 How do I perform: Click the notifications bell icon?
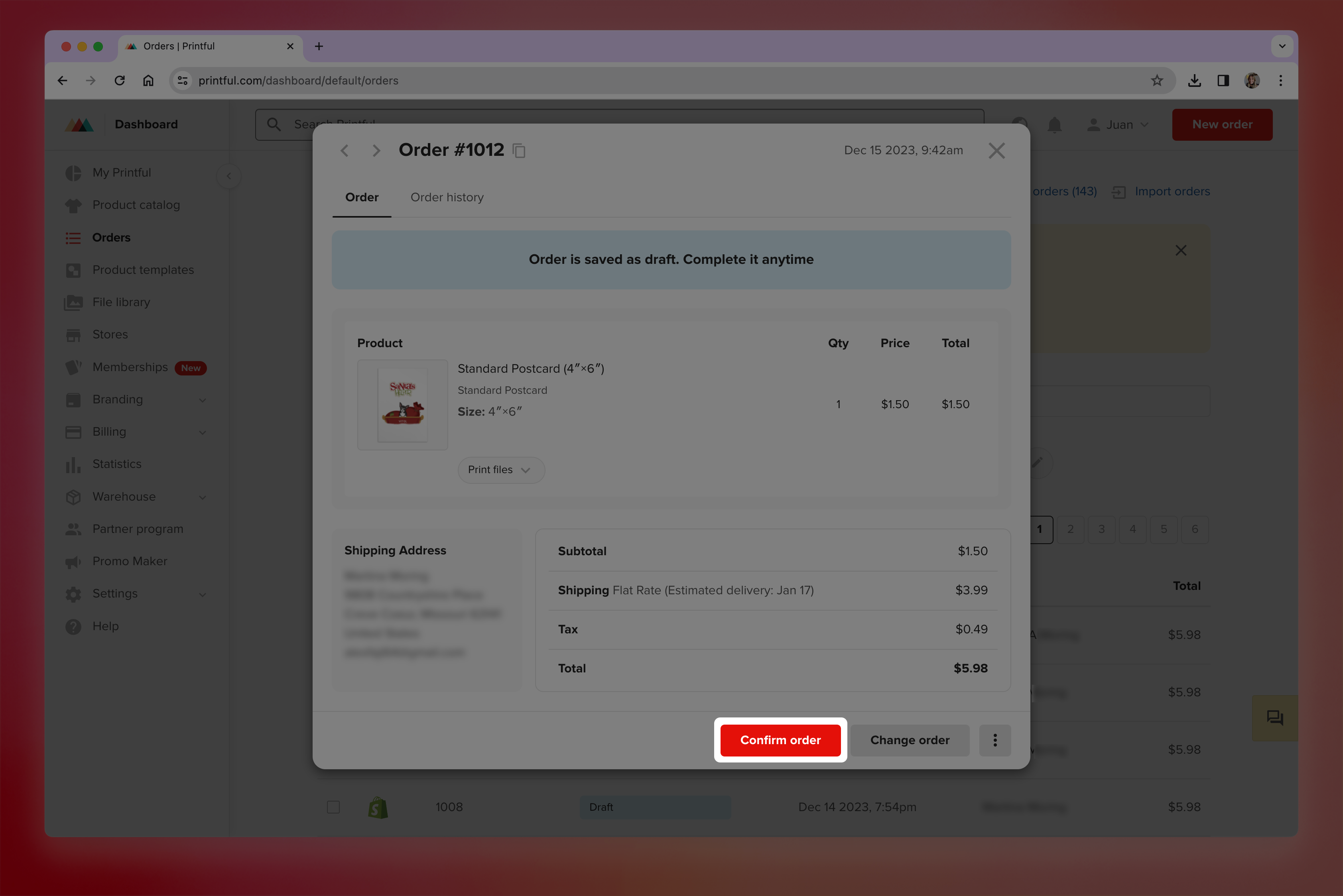tap(1054, 125)
